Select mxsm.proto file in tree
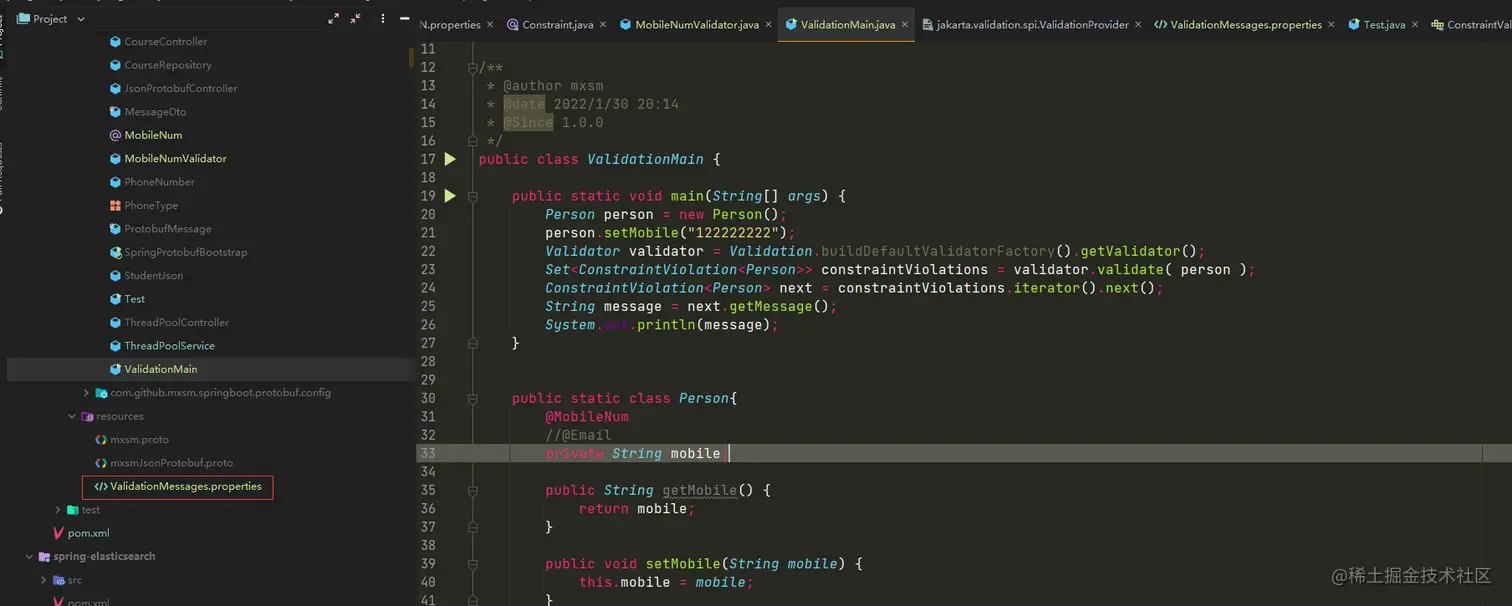Screen dimensions: 1512x606 click(139, 440)
